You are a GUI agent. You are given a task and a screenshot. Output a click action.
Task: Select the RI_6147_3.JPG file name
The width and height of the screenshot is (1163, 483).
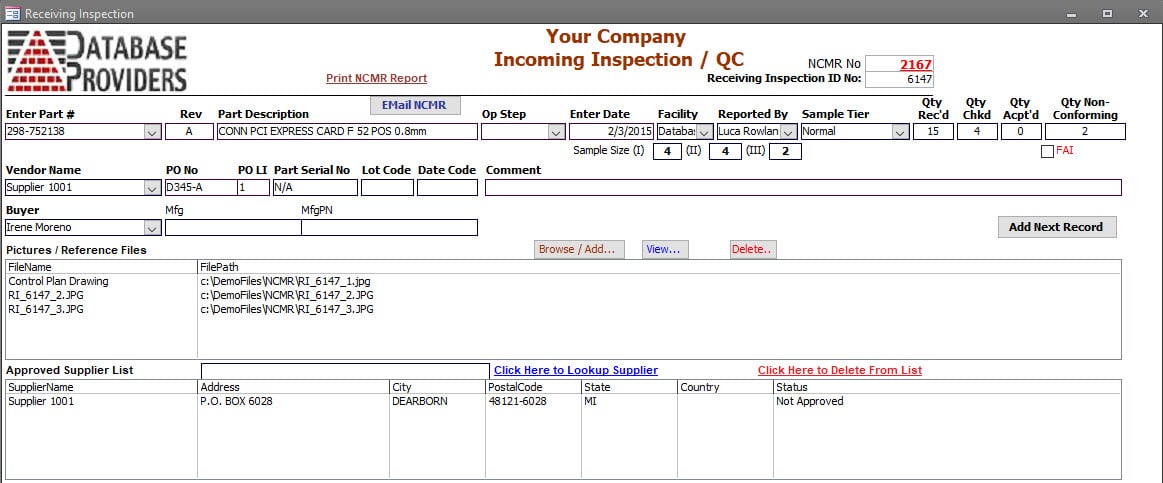(x=46, y=309)
